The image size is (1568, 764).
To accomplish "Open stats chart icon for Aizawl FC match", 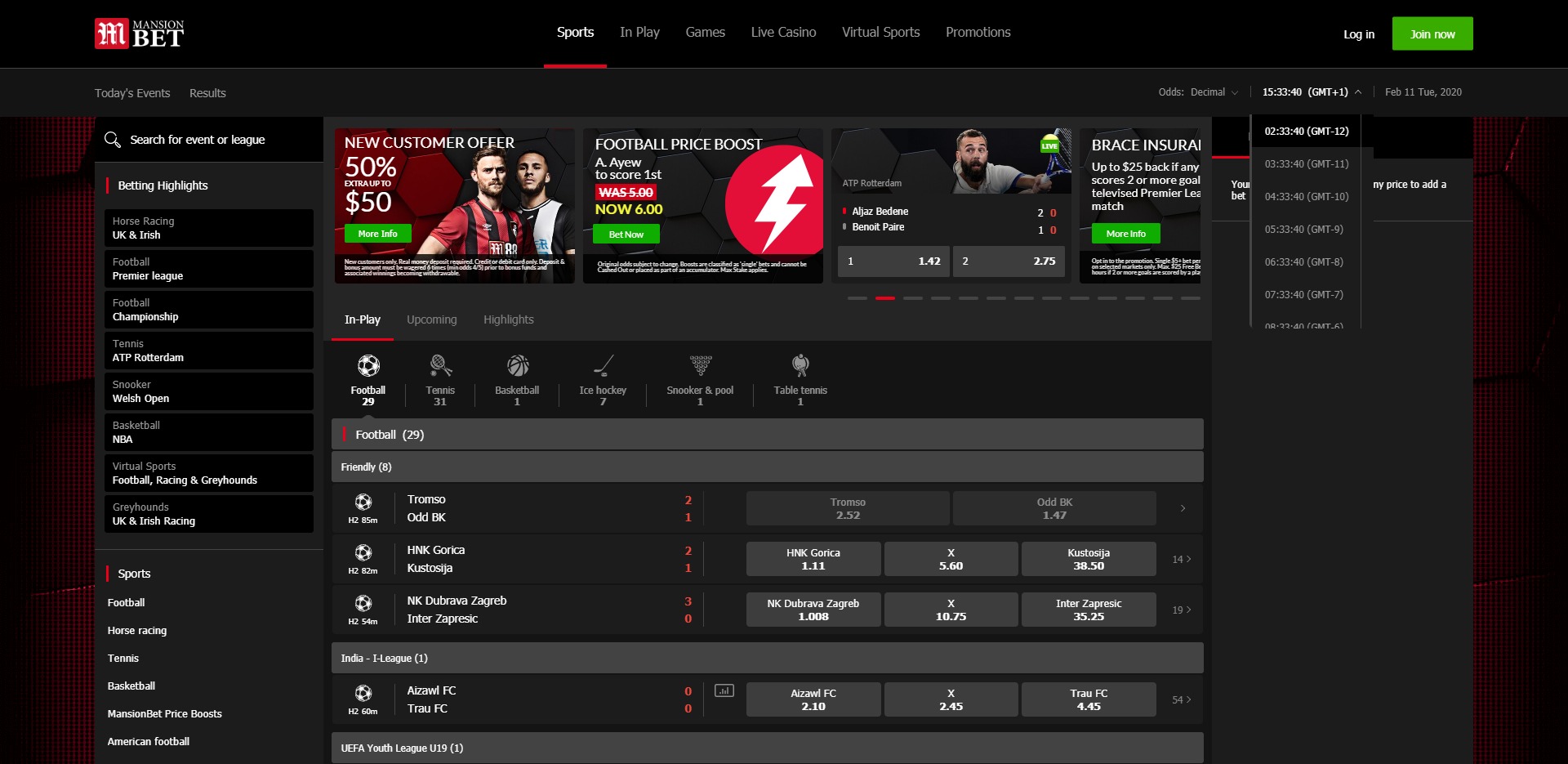I will 724,690.
